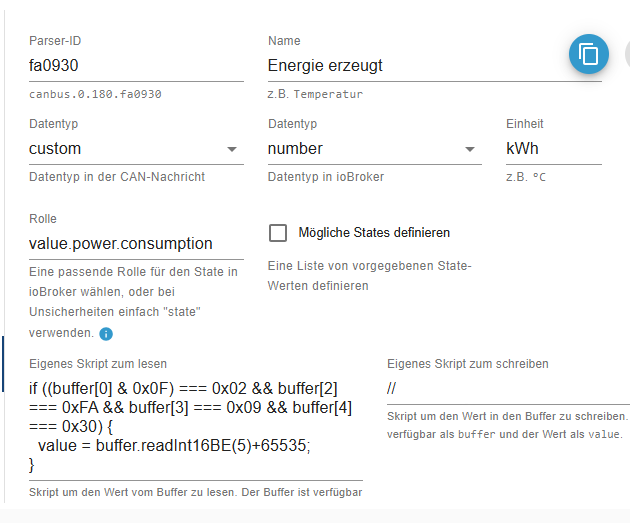Click the 'canbus.0.180.fa0930' helper text

95,94
